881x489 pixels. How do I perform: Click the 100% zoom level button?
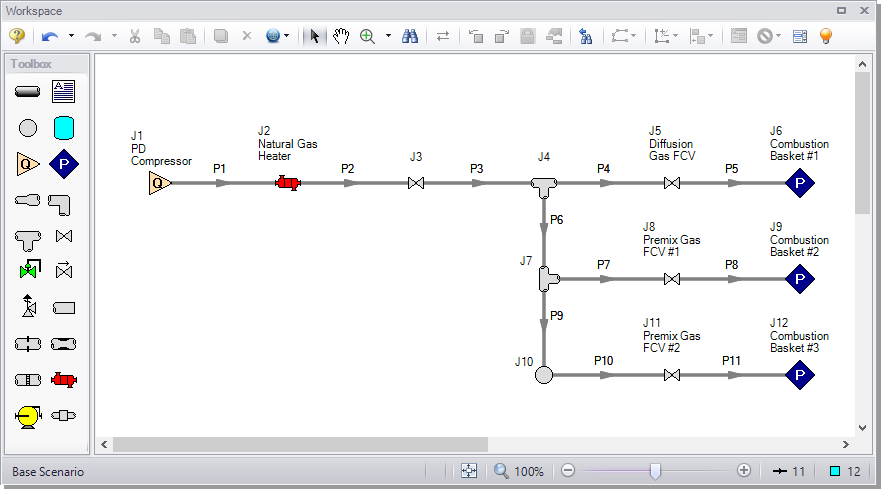519,471
